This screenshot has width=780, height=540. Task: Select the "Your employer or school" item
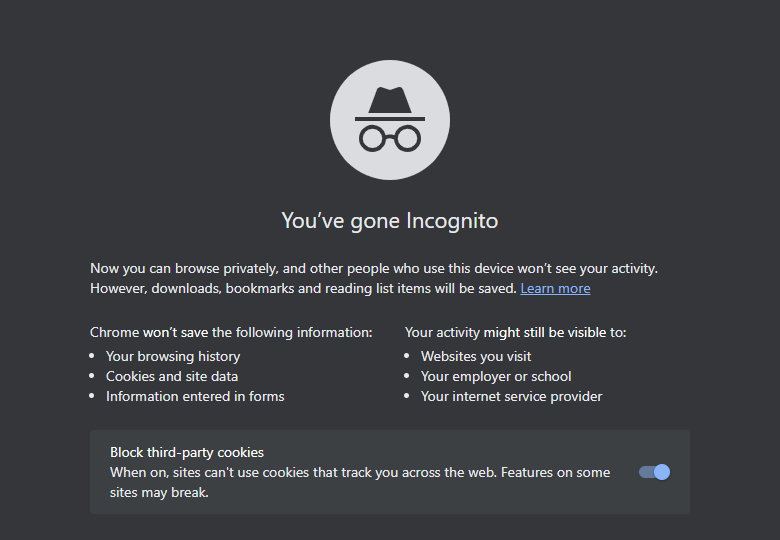(496, 376)
